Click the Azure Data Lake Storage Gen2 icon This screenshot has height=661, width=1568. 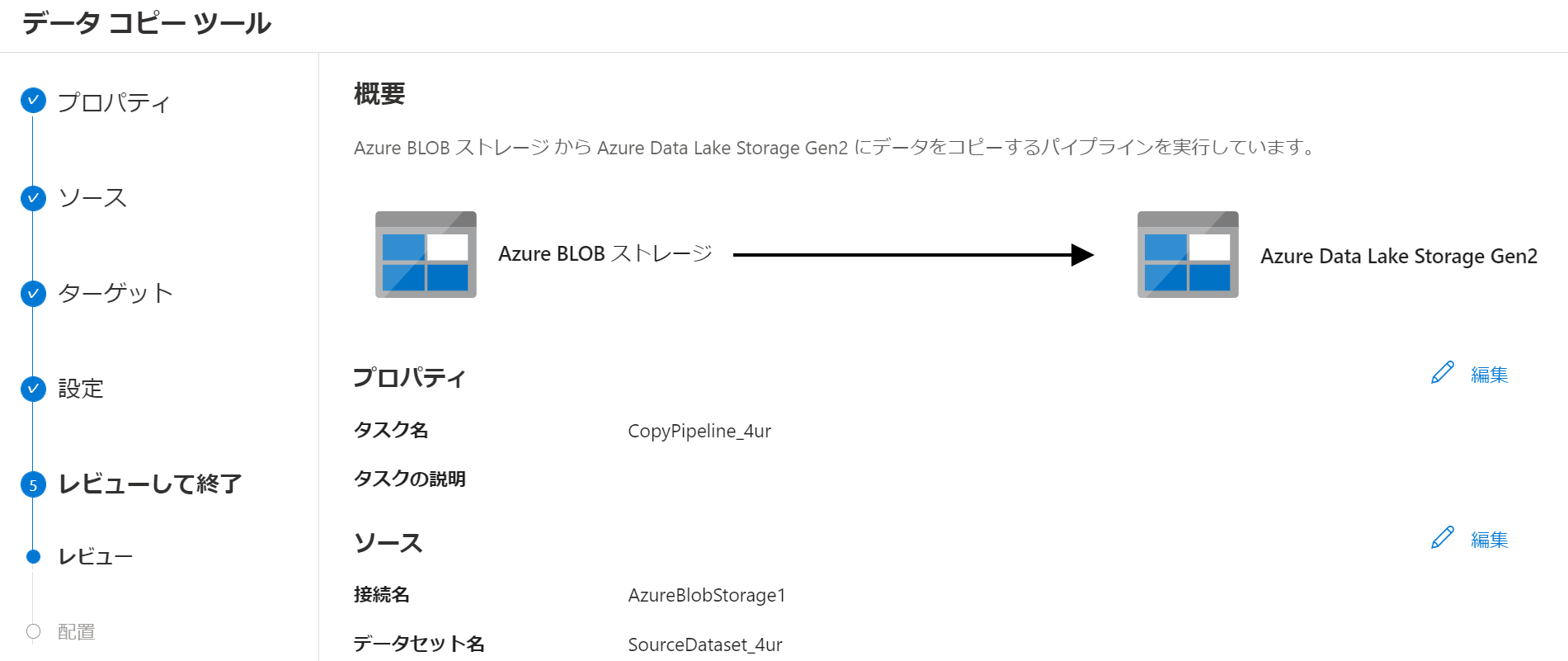tap(1188, 254)
